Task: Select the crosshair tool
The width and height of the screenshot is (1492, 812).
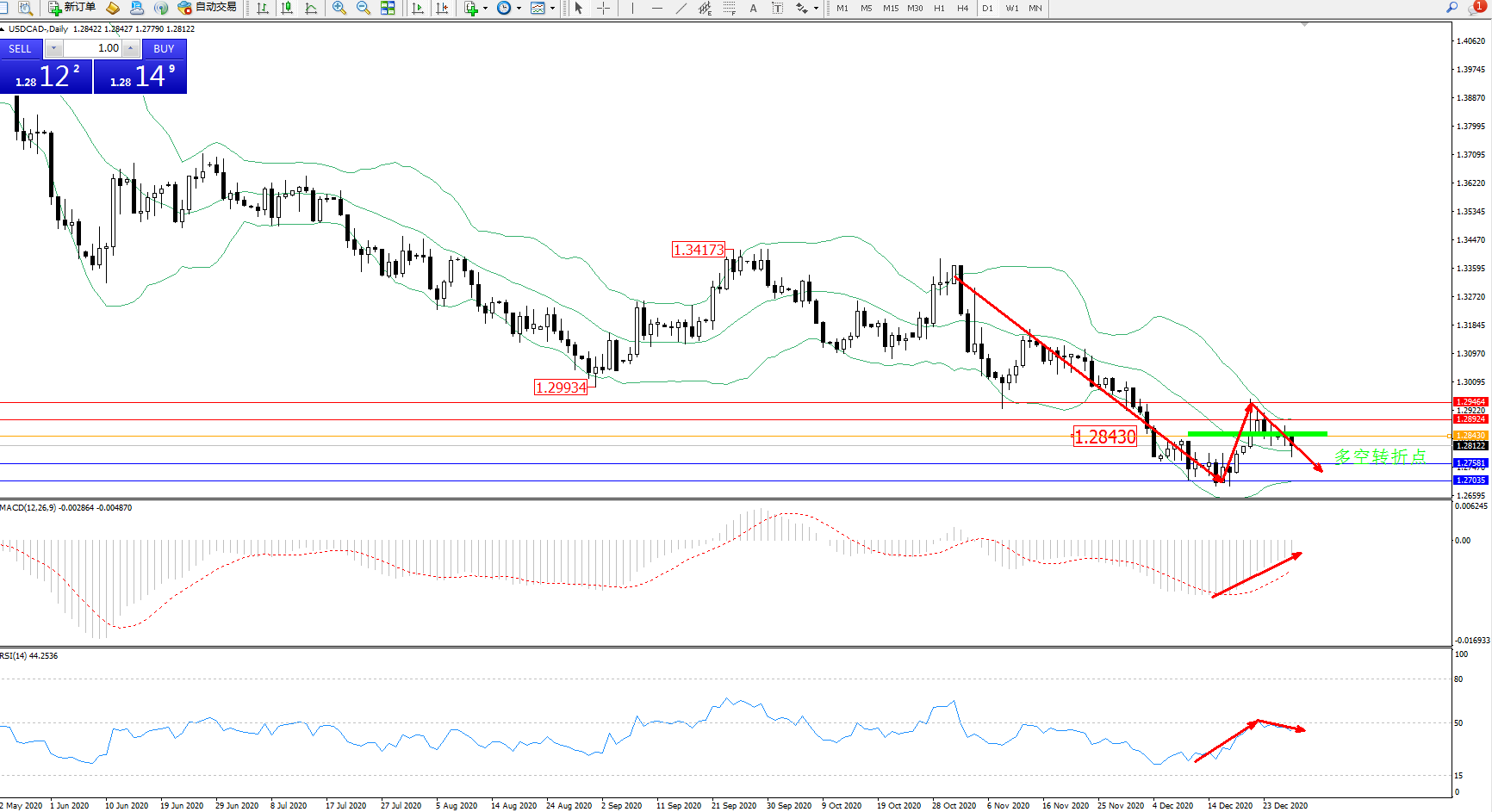Action: point(604,8)
